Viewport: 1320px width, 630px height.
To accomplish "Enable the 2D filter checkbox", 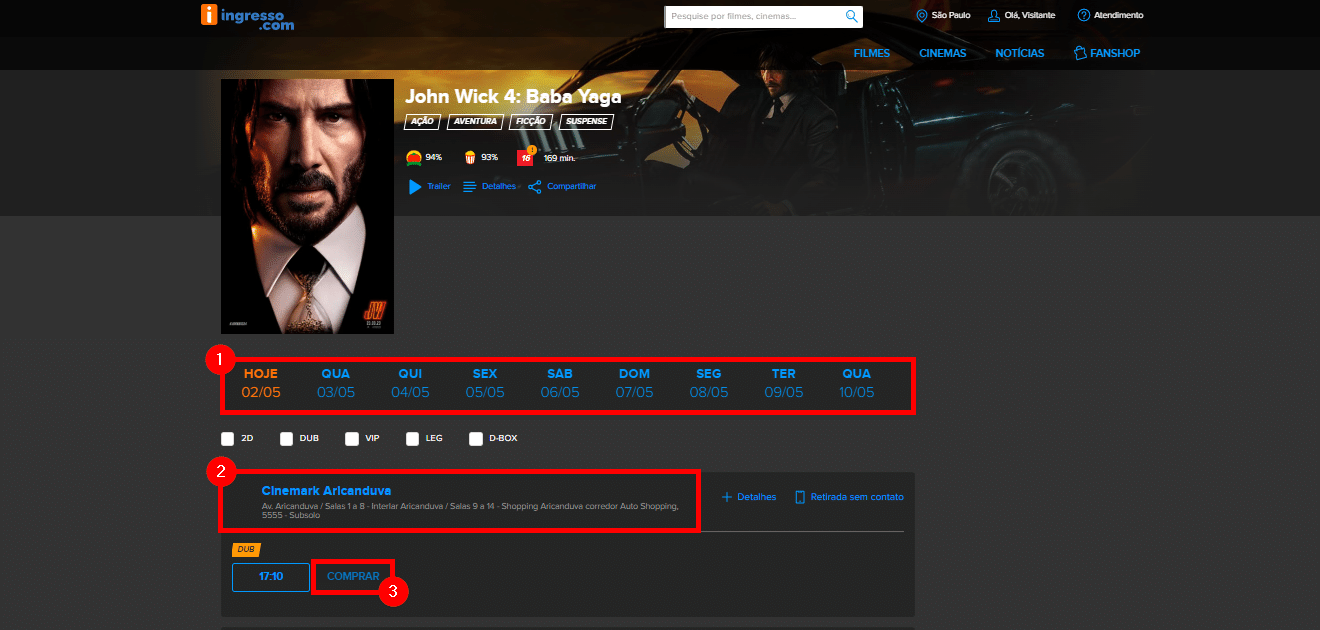I will coord(228,438).
